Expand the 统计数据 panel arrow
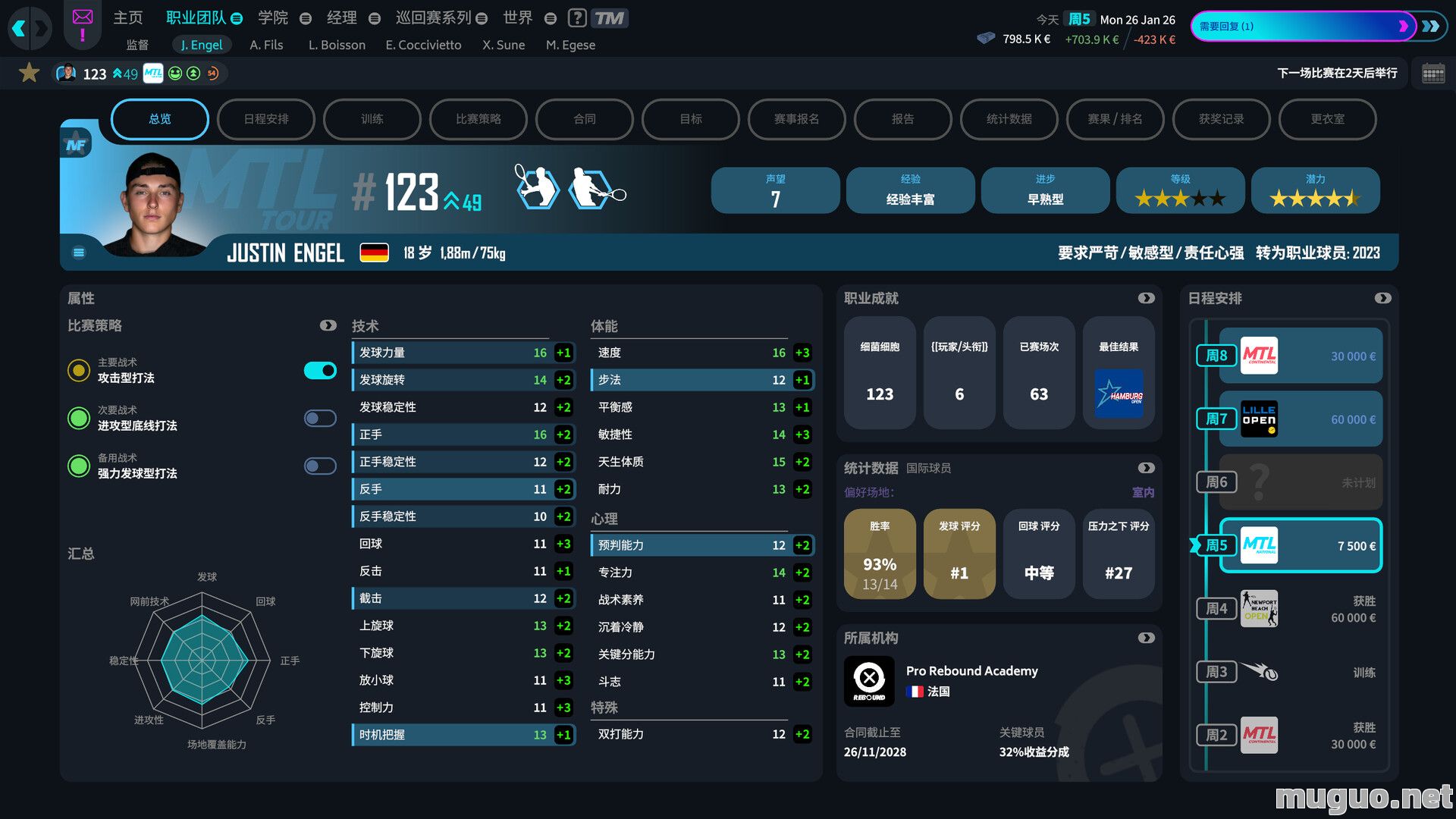Screen dimensions: 1456x819 (1146, 468)
